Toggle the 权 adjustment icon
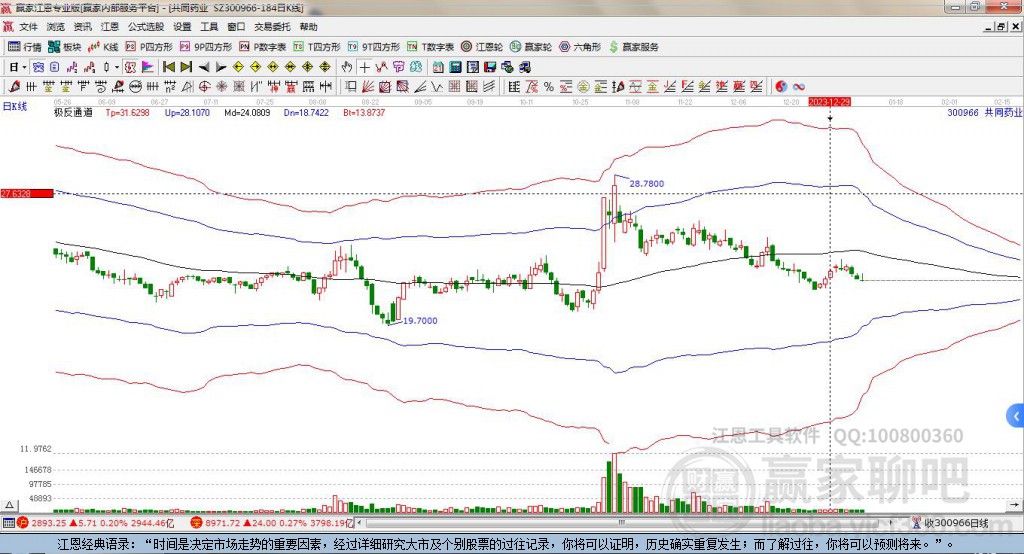 point(131,67)
